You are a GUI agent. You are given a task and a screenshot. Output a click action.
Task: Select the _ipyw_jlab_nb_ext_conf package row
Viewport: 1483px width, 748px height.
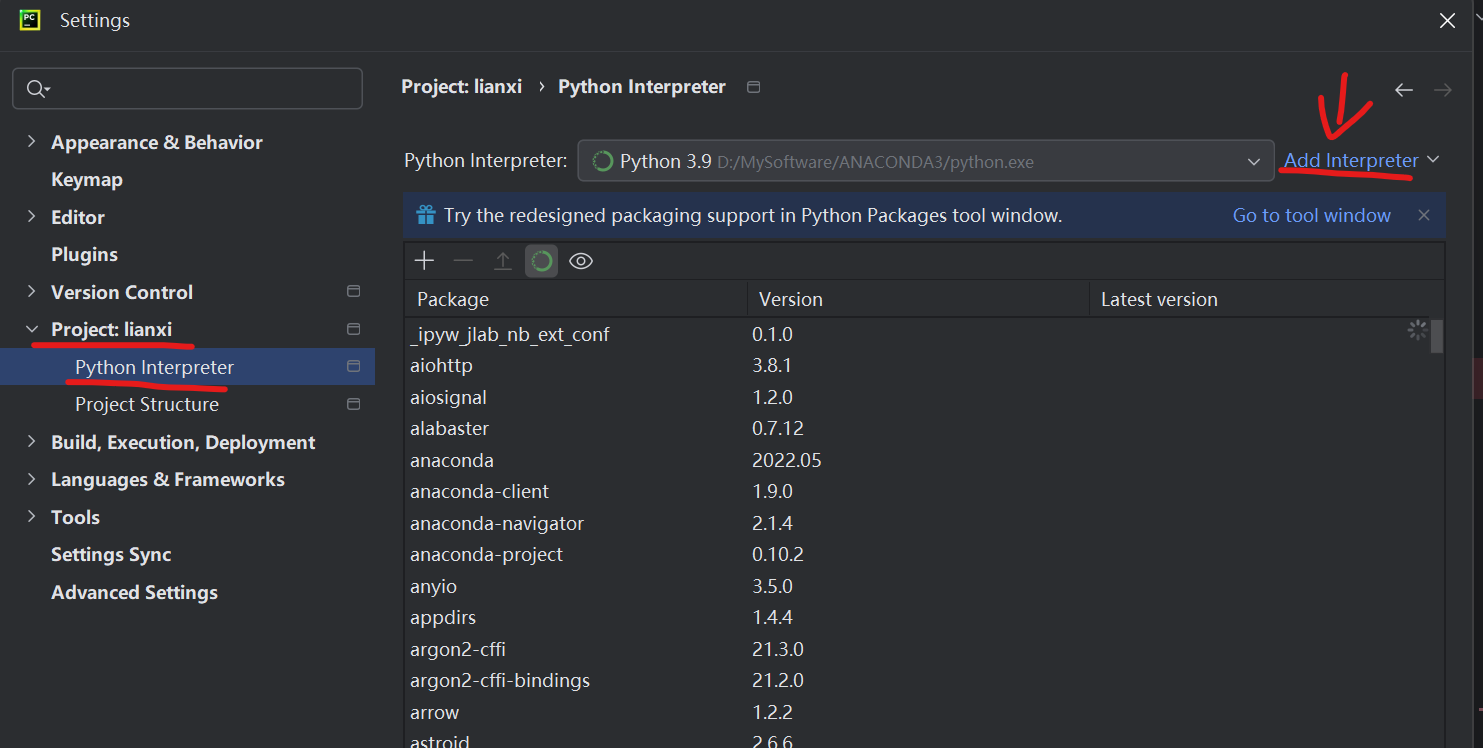[x=917, y=334]
